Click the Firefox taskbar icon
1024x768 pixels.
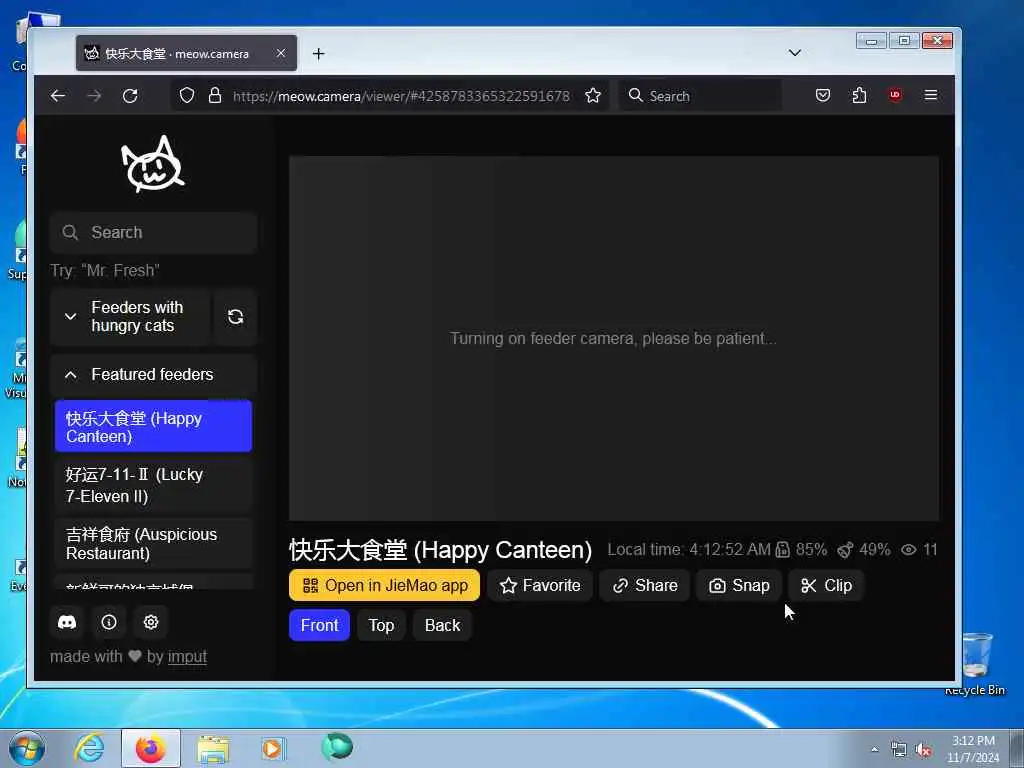(x=151, y=749)
